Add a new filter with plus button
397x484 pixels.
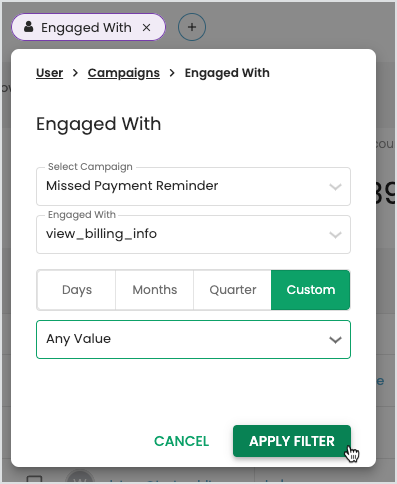click(x=192, y=27)
